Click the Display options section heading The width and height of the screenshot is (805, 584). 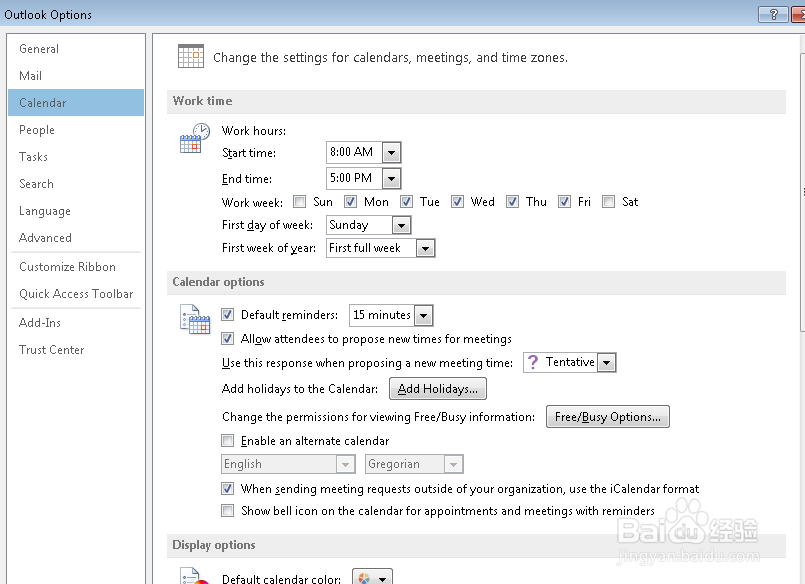coord(214,545)
